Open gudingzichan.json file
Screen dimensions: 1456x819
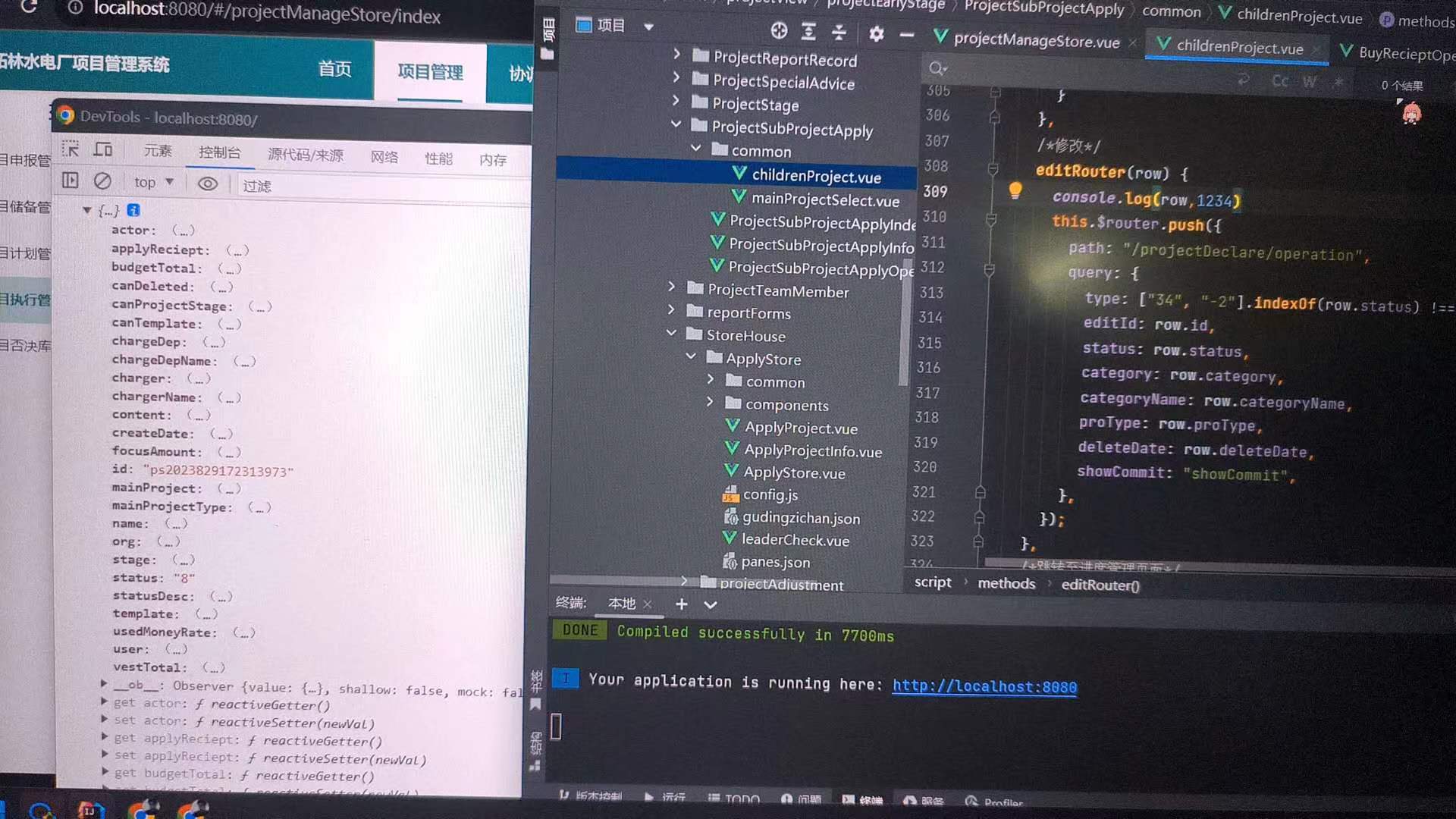pos(801,518)
